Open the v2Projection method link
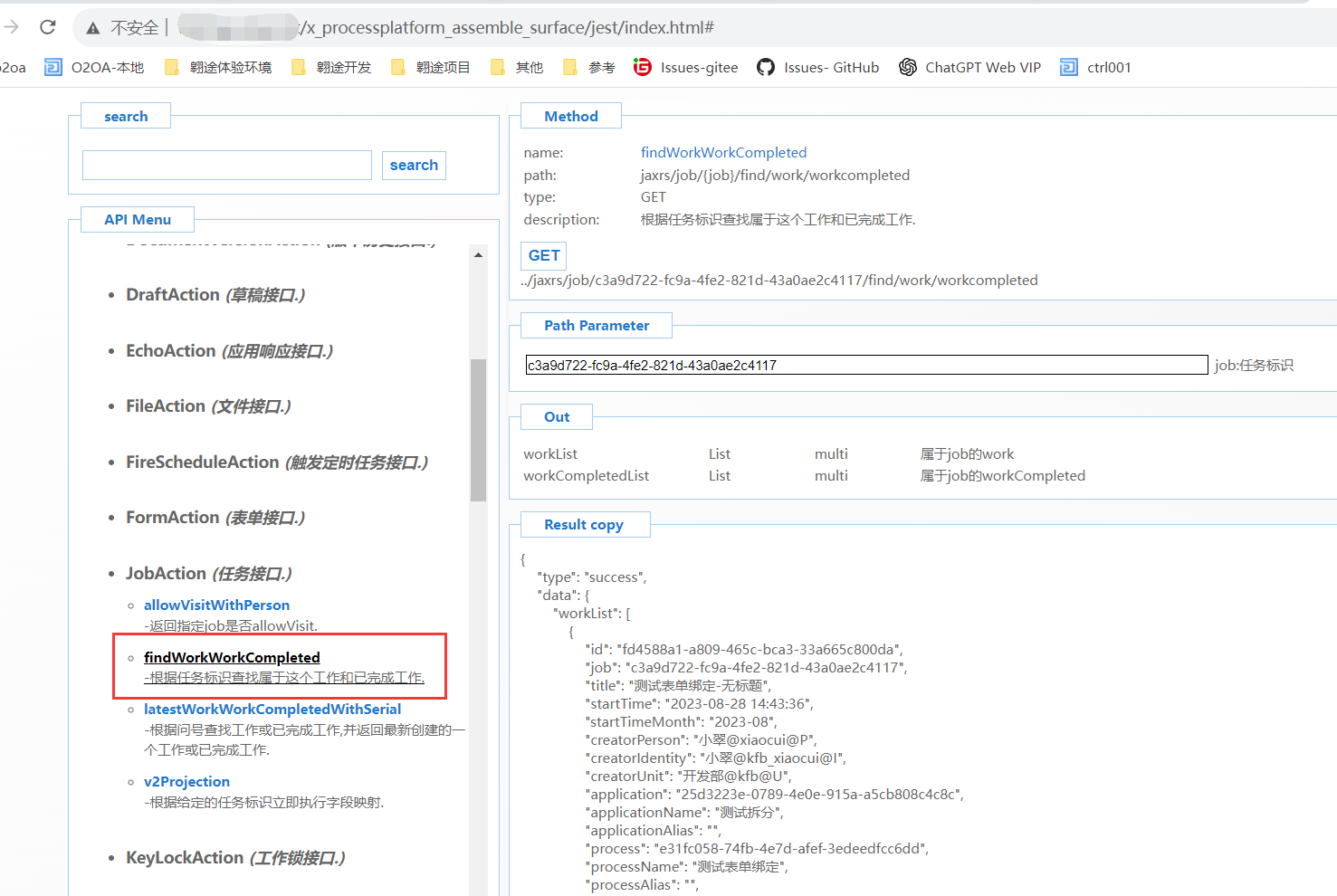 click(186, 781)
